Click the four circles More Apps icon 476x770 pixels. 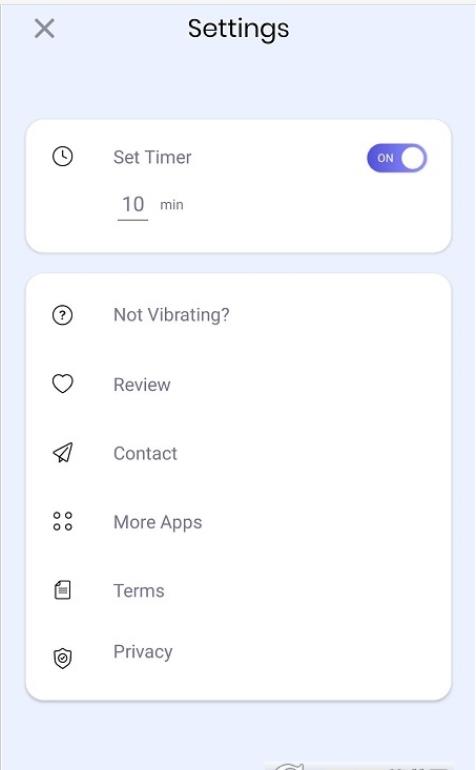[62, 522]
